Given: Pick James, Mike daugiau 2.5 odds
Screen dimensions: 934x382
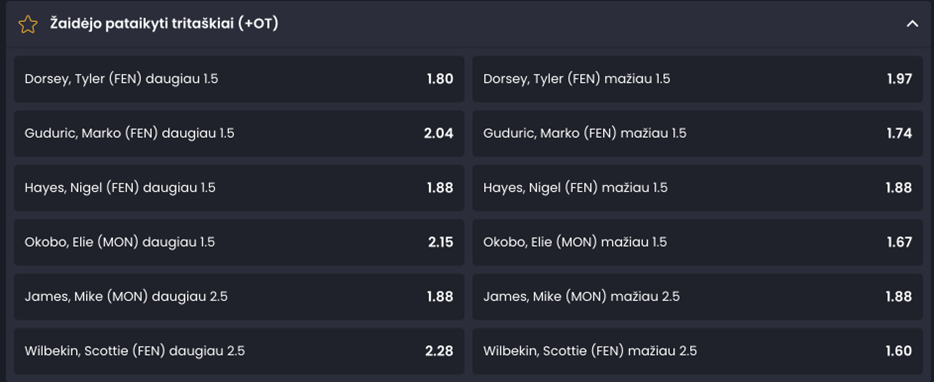Looking at the screenshot, I should [239, 297].
